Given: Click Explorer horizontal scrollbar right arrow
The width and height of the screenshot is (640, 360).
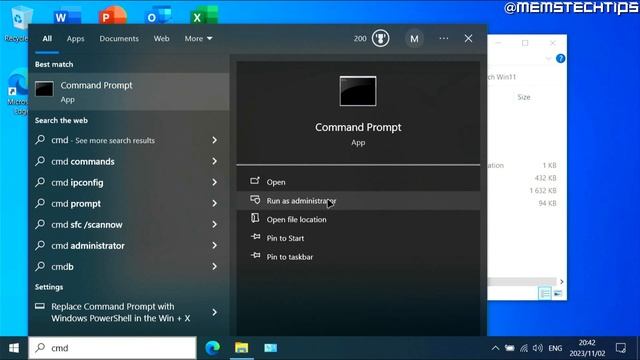Looking at the screenshot, I should (x=562, y=282).
